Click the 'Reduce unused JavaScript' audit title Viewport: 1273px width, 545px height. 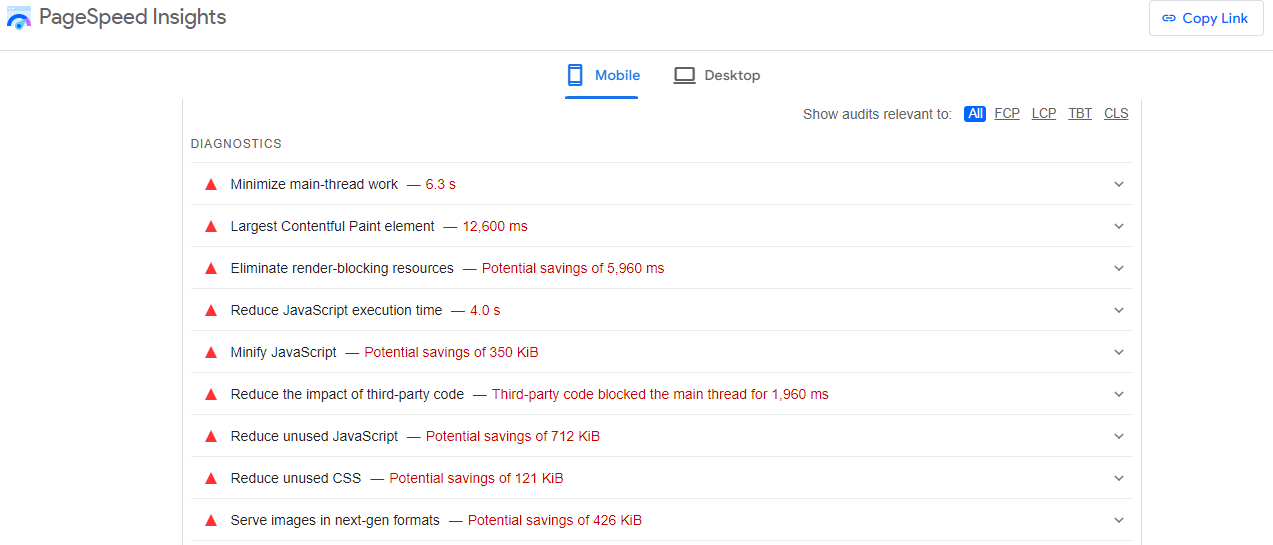click(314, 436)
